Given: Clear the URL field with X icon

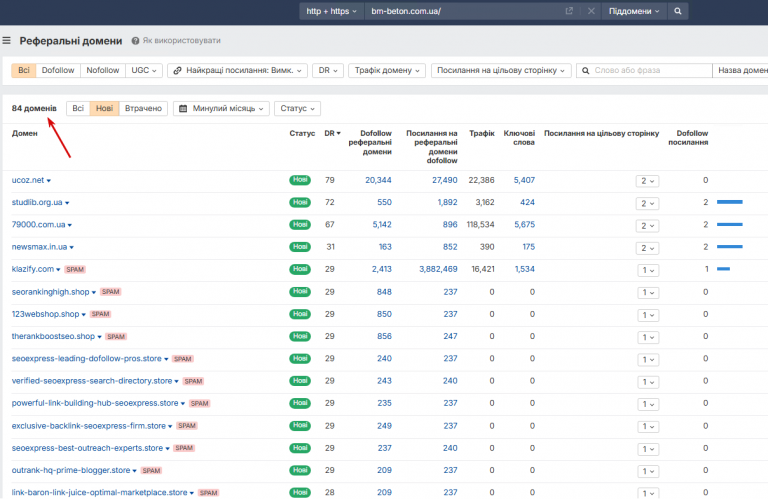Looking at the screenshot, I should [x=591, y=11].
